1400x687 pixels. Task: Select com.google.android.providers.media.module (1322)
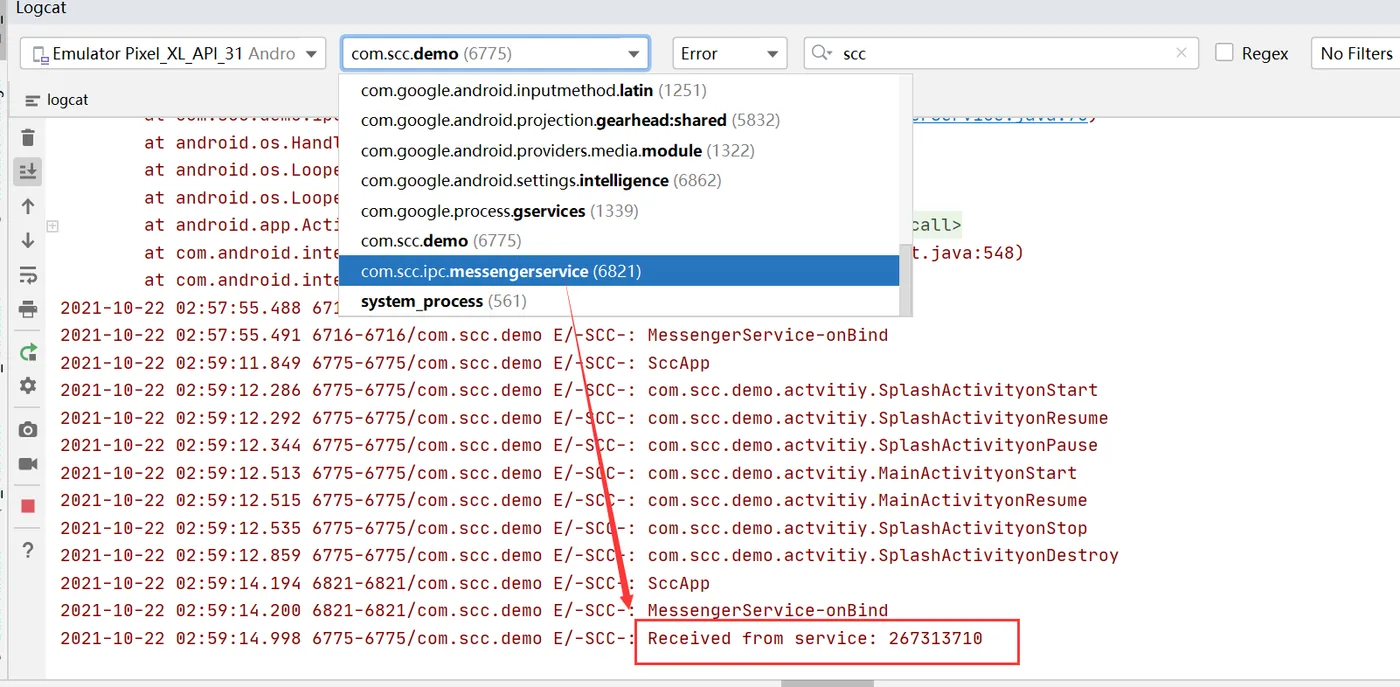click(x=618, y=150)
